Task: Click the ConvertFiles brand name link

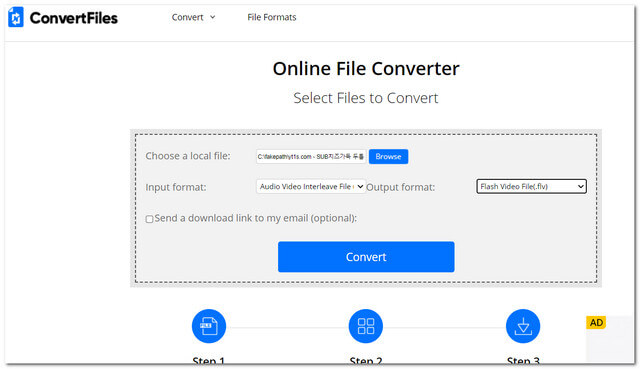Action: tap(73, 18)
